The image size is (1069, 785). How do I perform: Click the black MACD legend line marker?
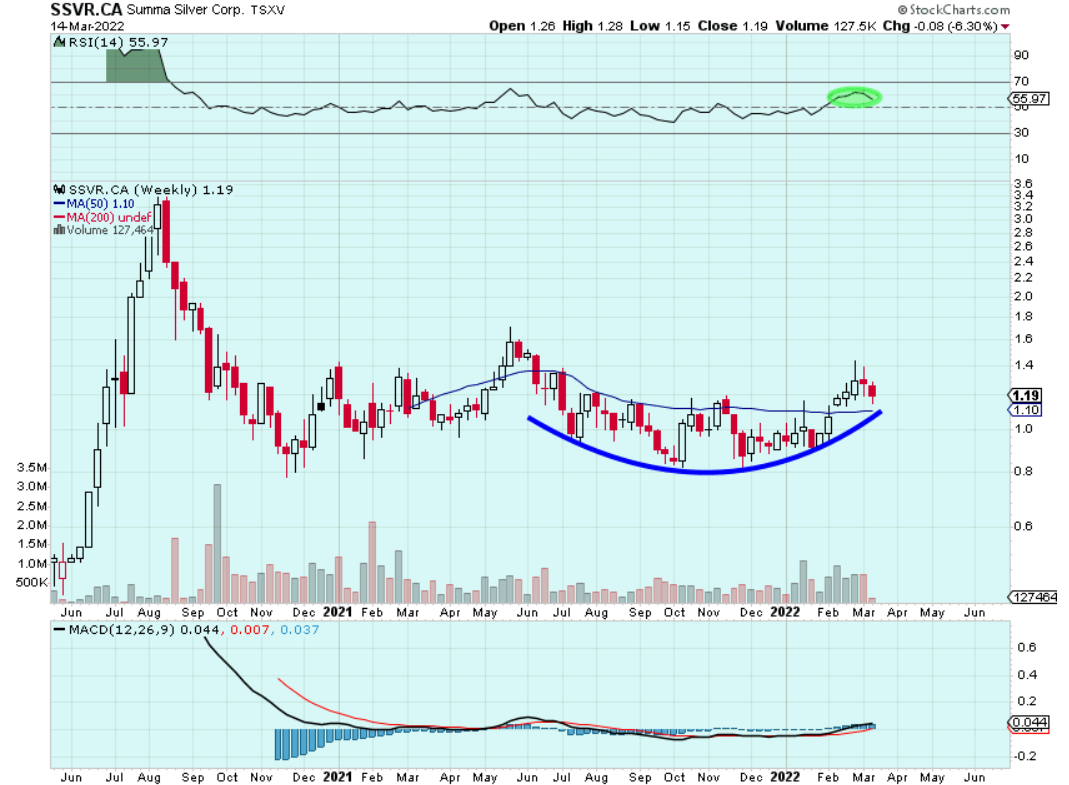[59, 630]
